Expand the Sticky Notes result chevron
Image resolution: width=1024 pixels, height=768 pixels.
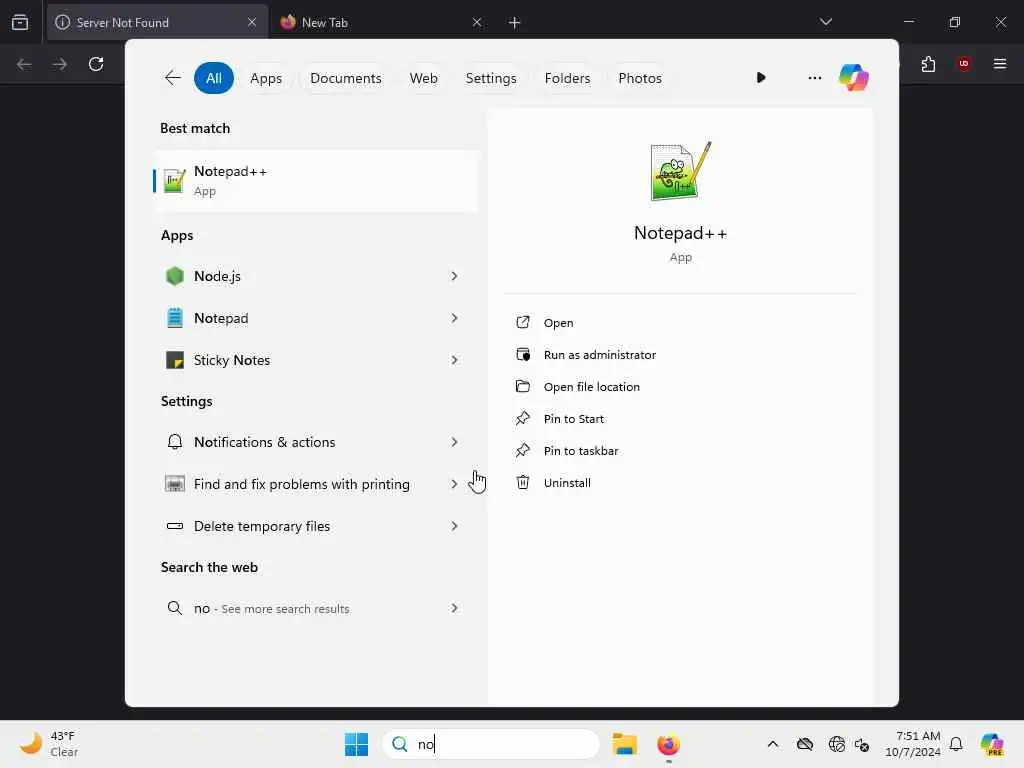click(455, 360)
